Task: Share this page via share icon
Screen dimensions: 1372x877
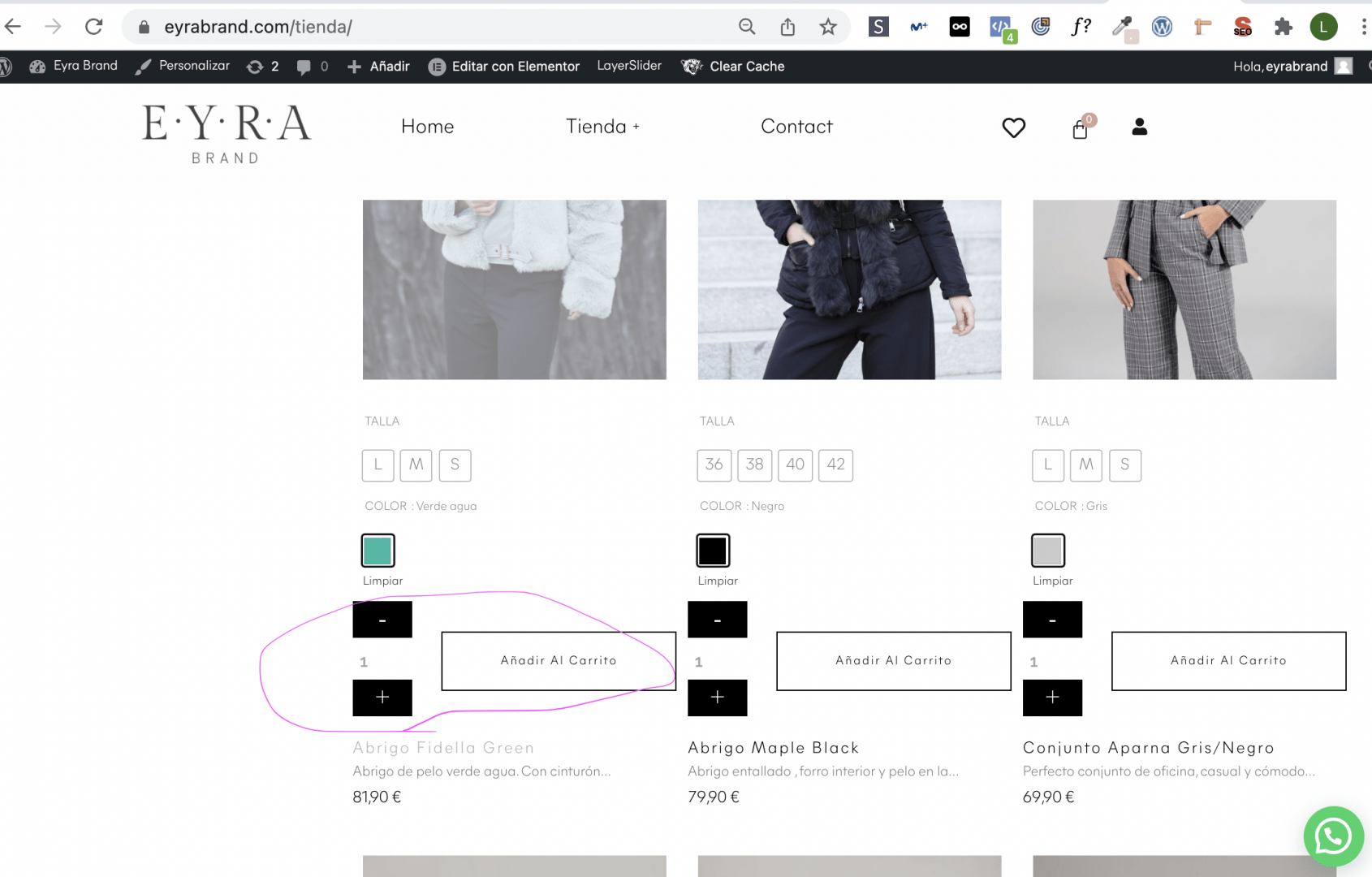Action: (x=787, y=27)
